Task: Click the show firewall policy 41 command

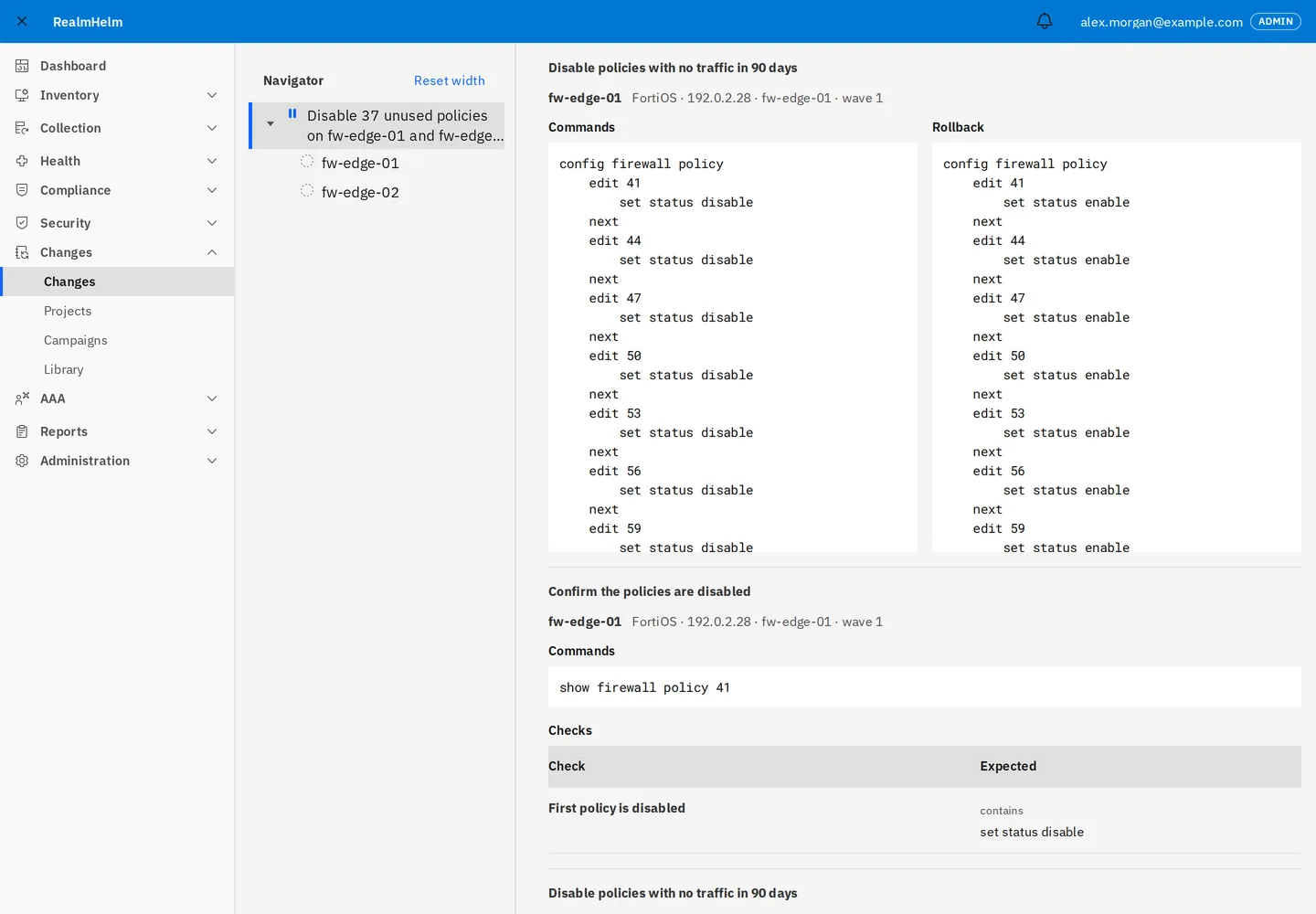Action: pos(925,687)
